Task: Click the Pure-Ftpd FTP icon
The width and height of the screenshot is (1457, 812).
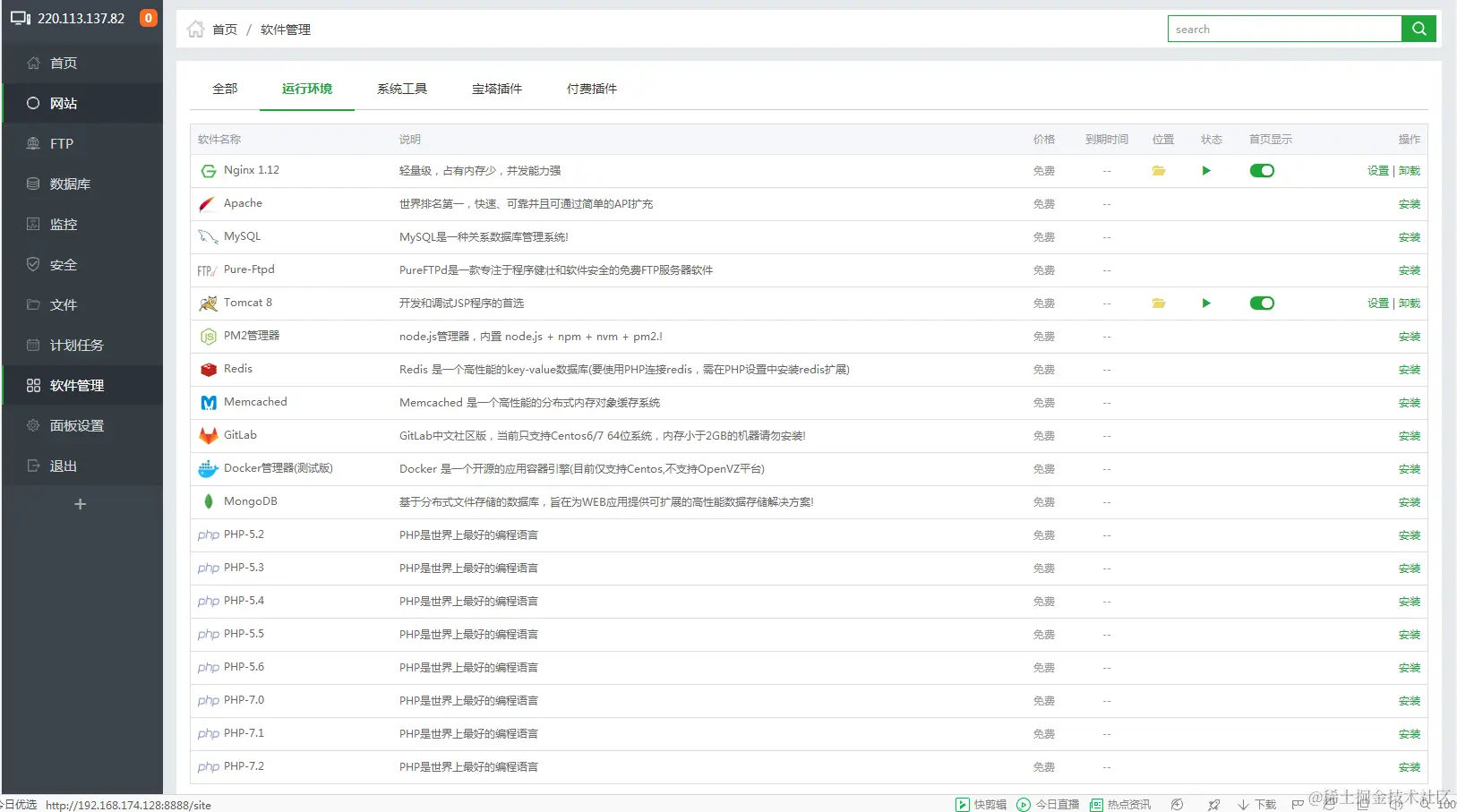Action: point(207,270)
